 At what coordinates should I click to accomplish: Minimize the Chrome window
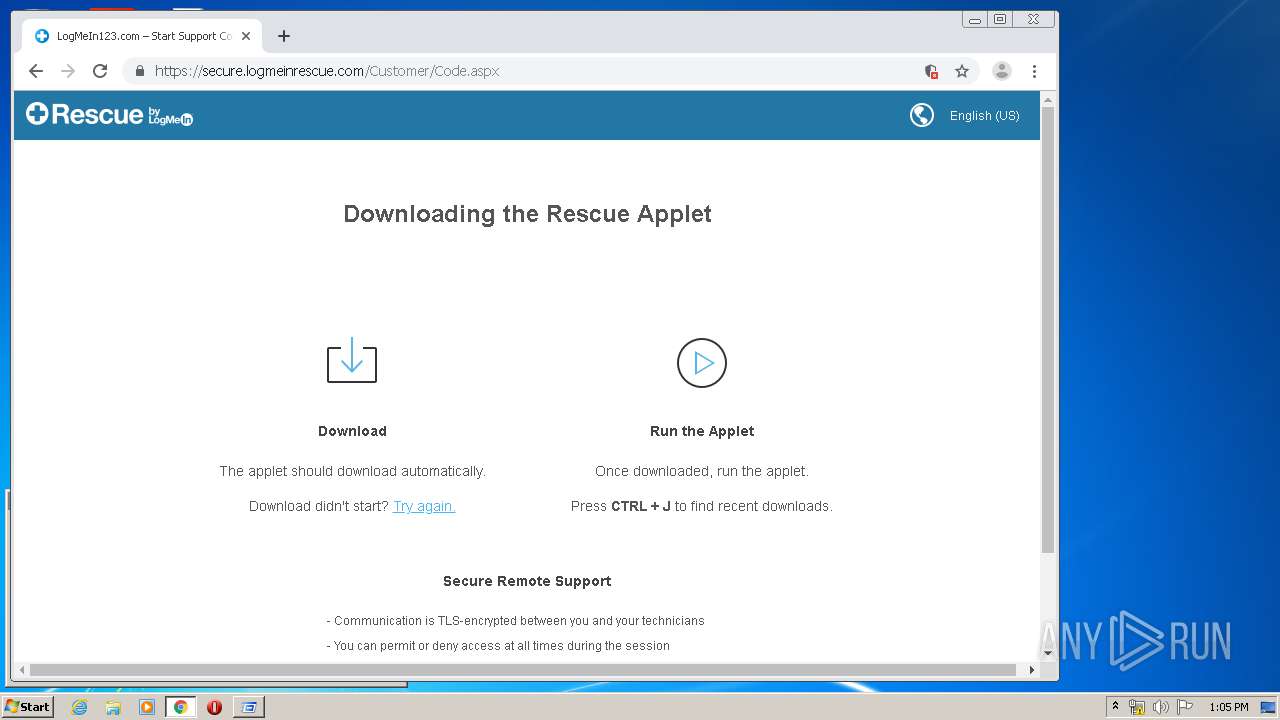975,19
